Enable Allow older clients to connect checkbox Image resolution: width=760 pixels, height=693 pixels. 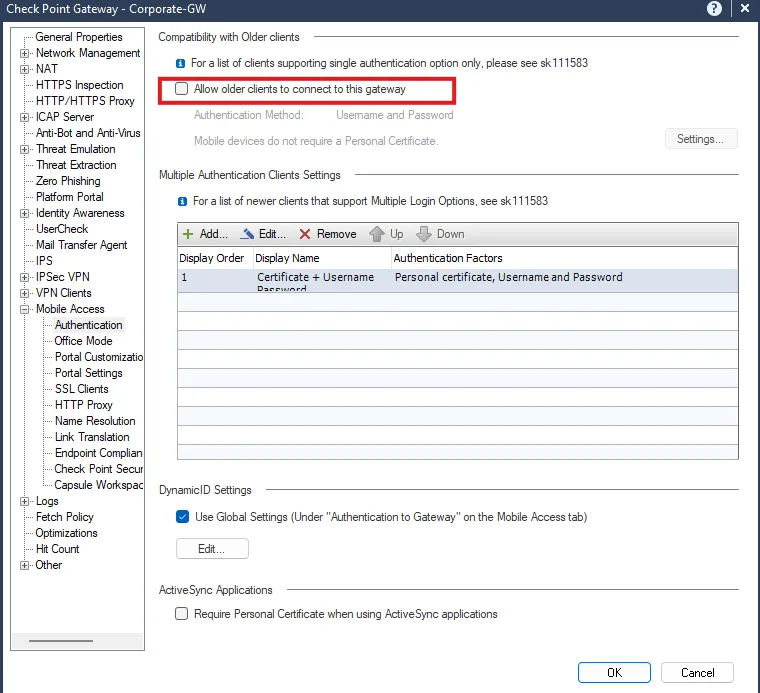click(x=181, y=89)
